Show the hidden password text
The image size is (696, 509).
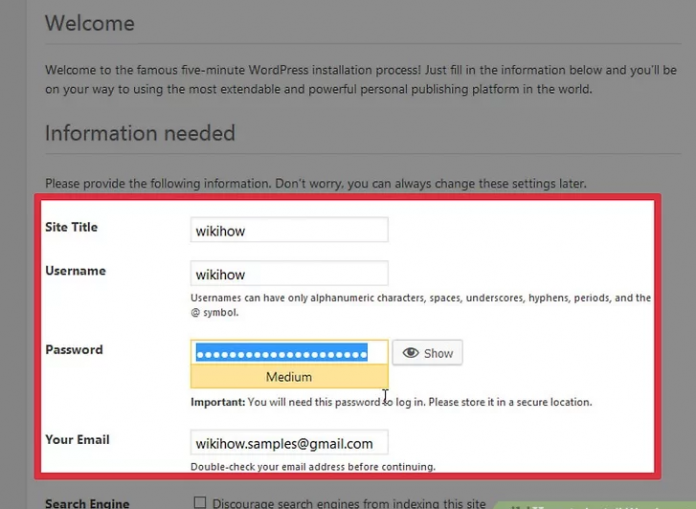428,353
